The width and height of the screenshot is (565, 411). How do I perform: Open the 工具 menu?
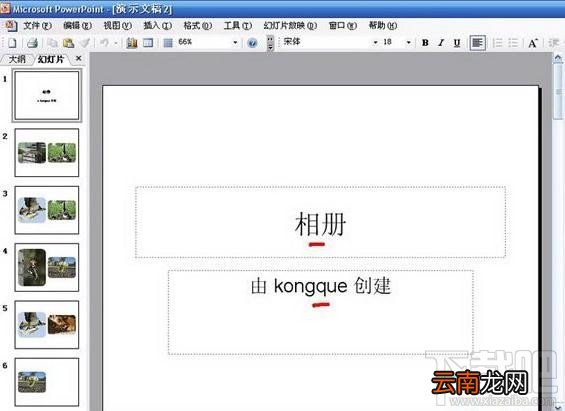tap(237, 26)
